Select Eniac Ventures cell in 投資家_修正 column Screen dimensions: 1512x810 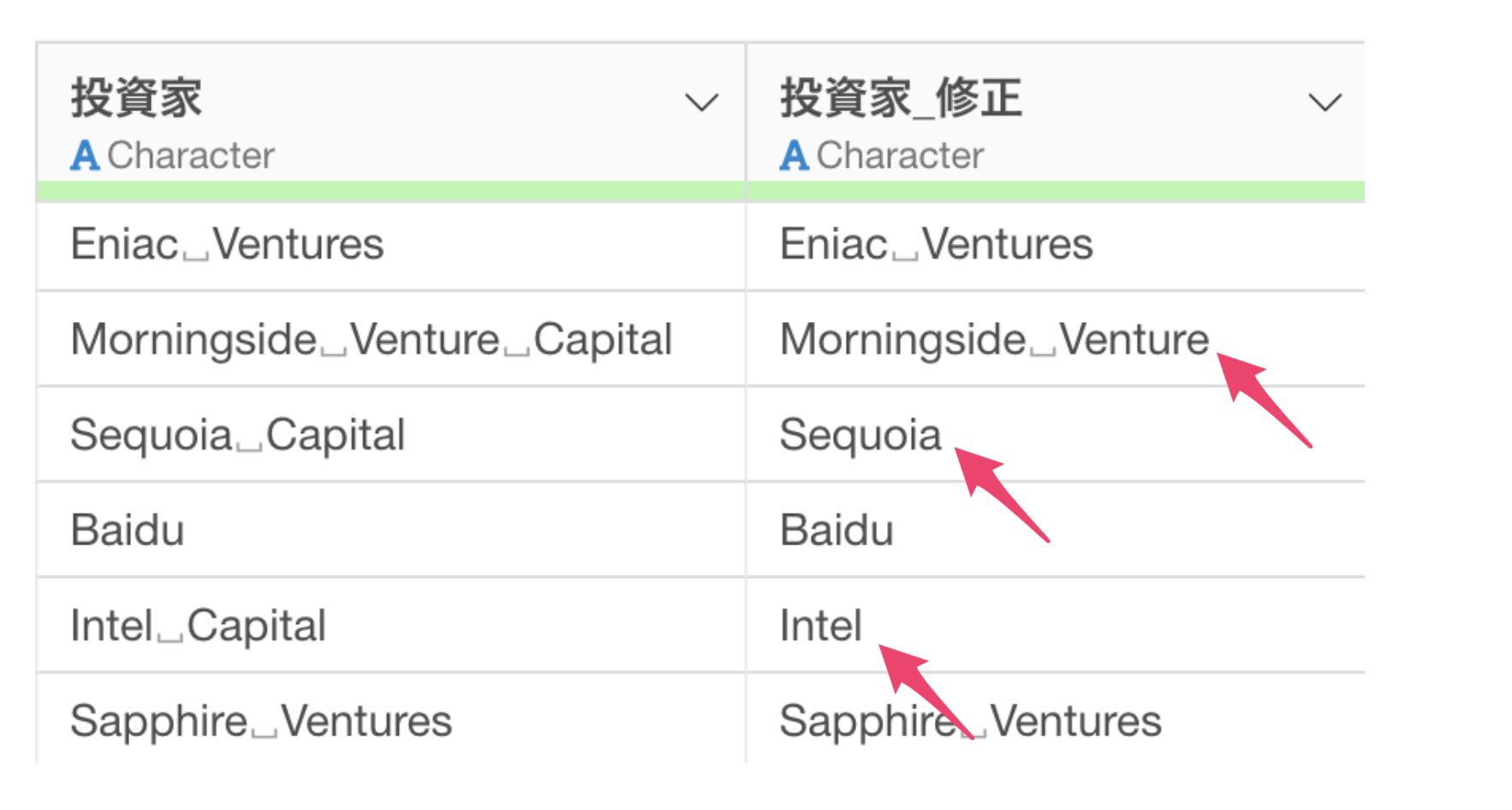click(1056, 246)
